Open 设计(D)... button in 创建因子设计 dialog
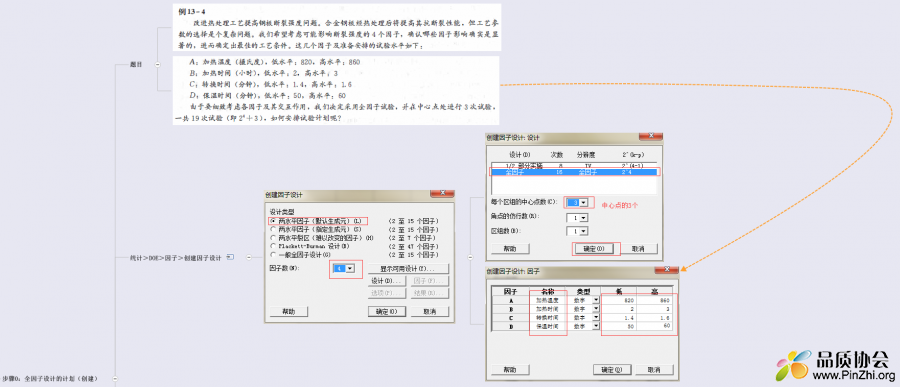Image resolution: width=900 pixels, height=387 pixels. click(x=387, y=281)
